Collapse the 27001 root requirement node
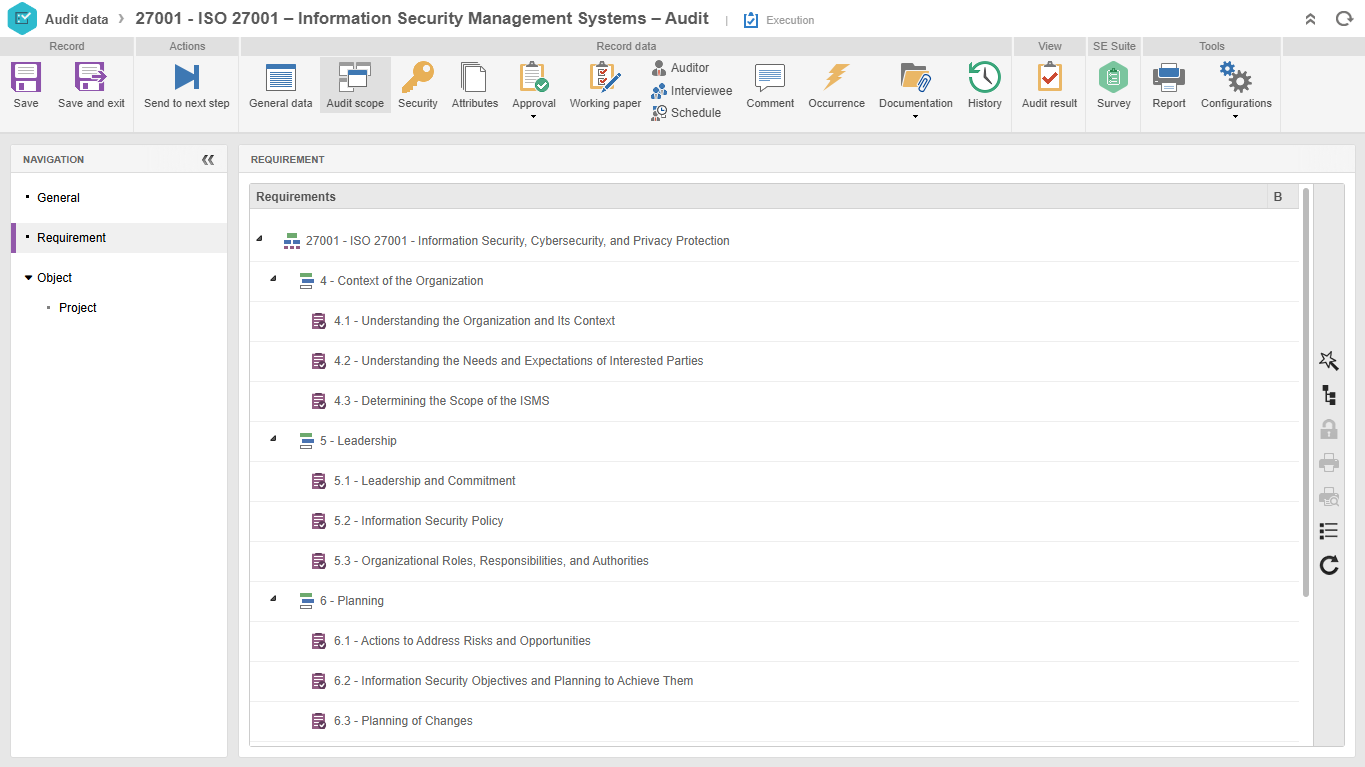 point(260,239)
